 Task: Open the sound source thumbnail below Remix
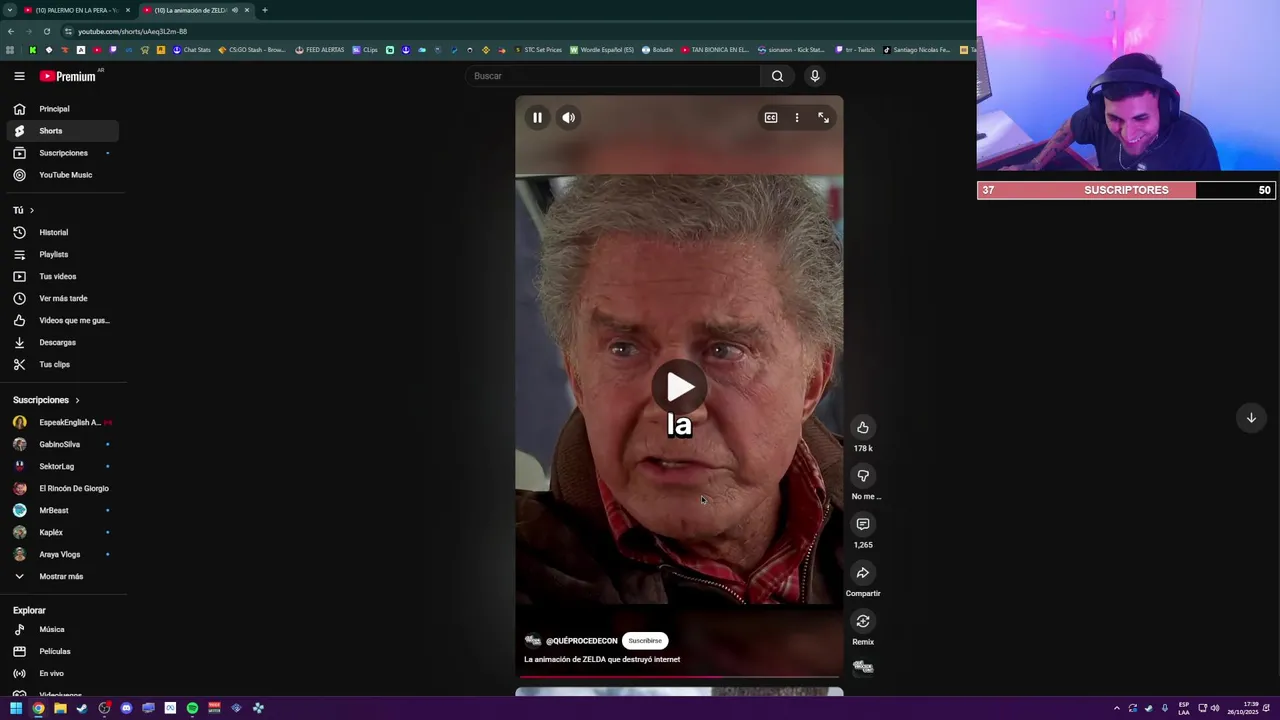[863, 667]
